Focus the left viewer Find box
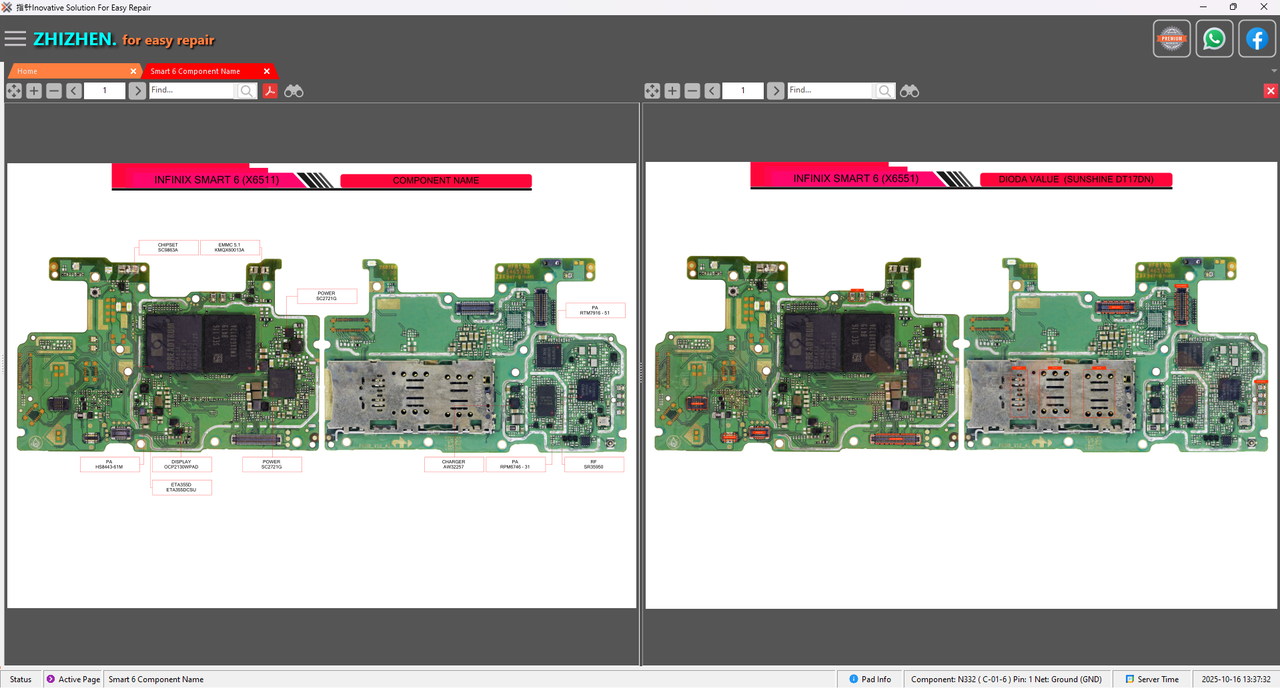This screenshot has height=688, width=1280. (192, 91)
